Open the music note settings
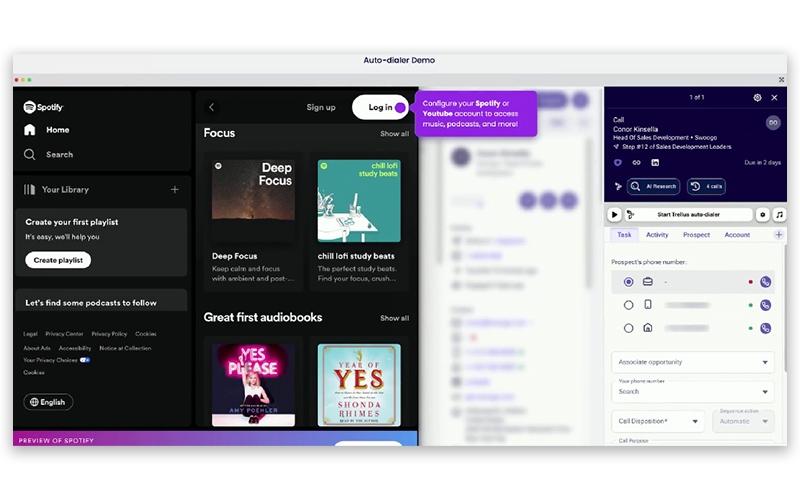The width and height of the screenshot is (800, 500). coord(779,215)
